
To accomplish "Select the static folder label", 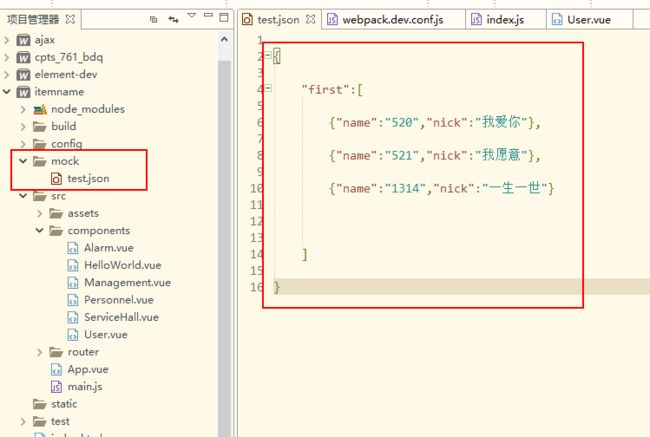I will click(x=64, y=404).
